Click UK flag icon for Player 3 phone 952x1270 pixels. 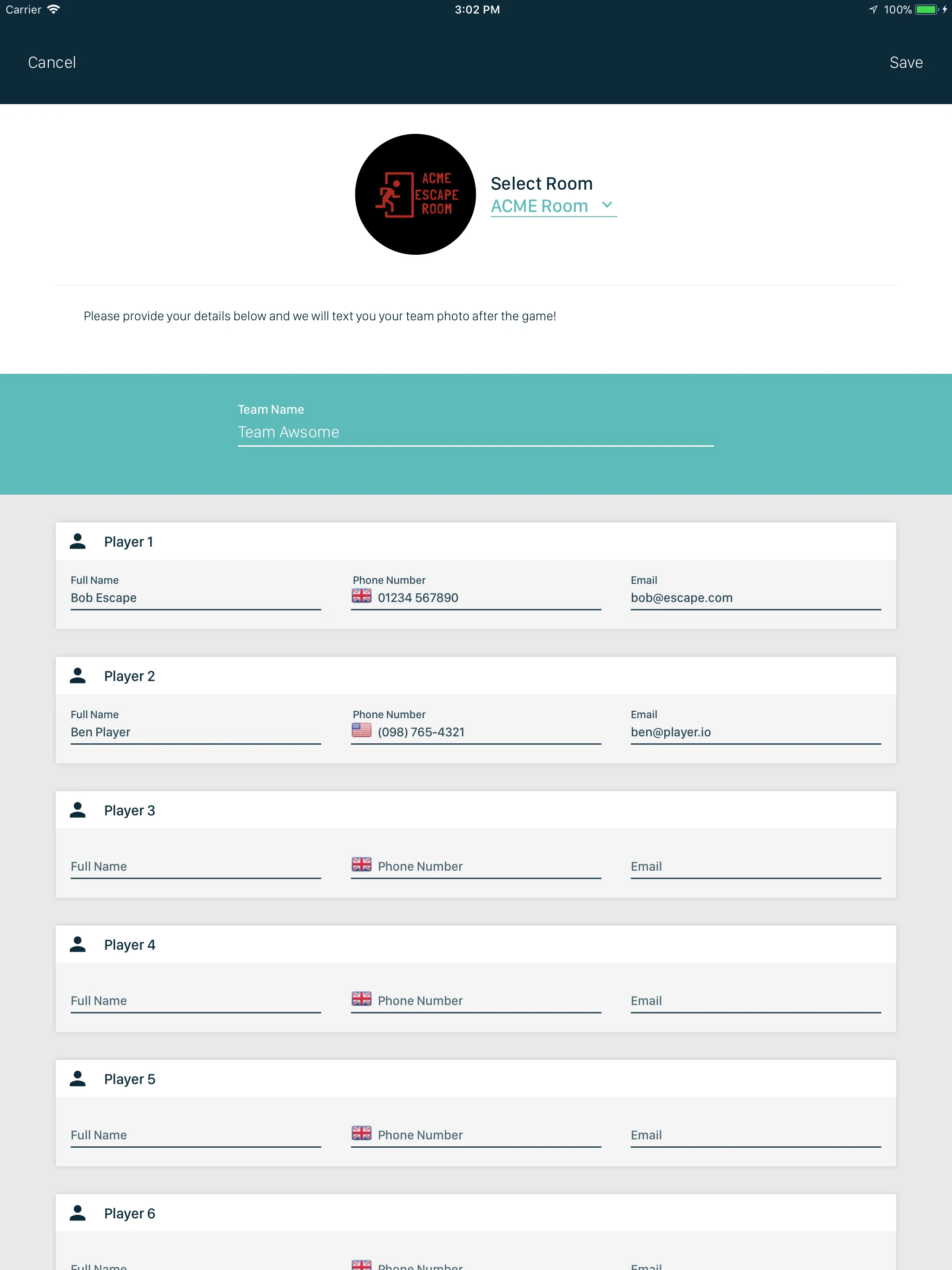[361, 865]
